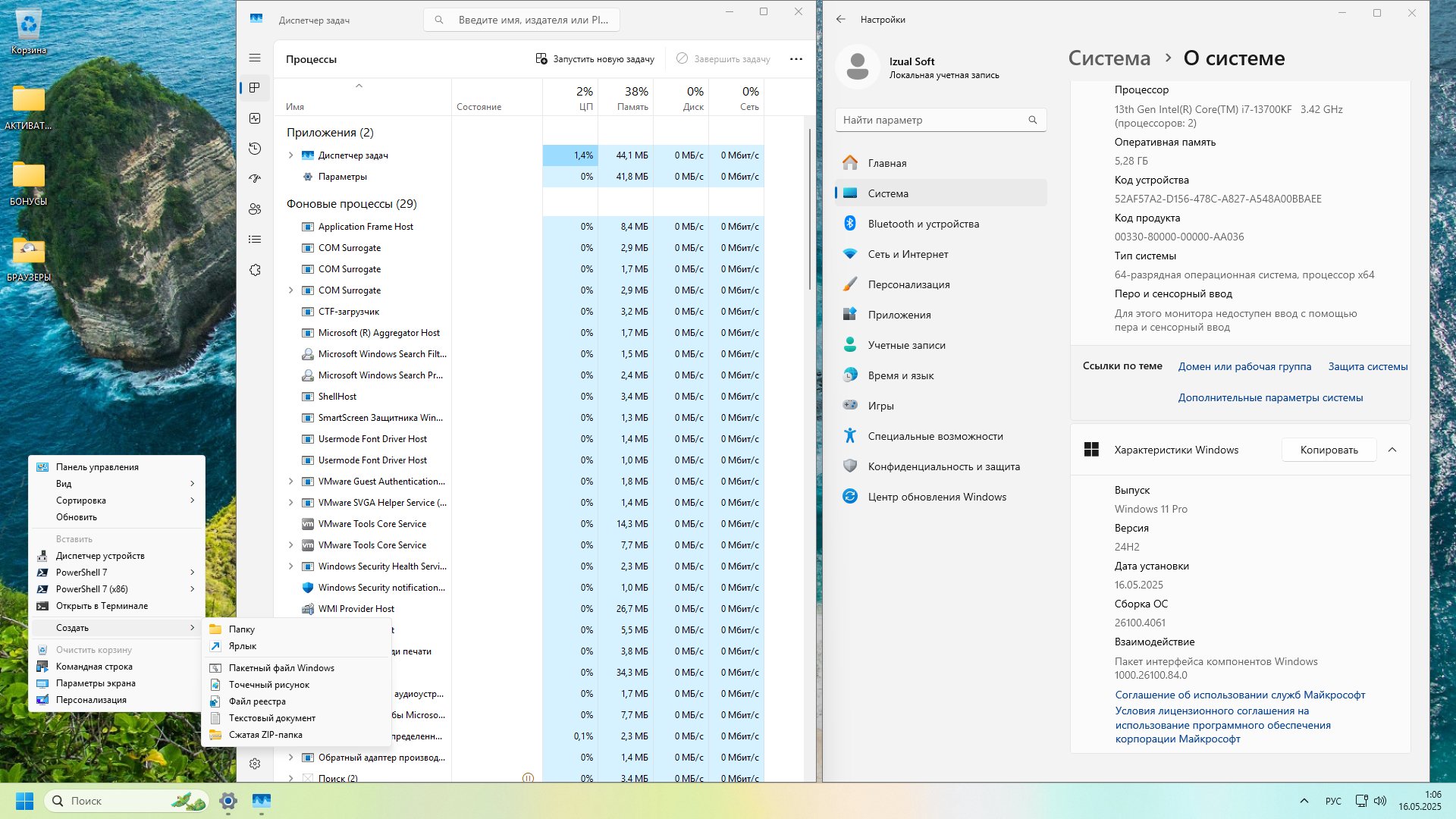Click taskbar Поиск search box
This screenshot has height=819, width=1456.
pyautogui.click(x=127, y=801)
